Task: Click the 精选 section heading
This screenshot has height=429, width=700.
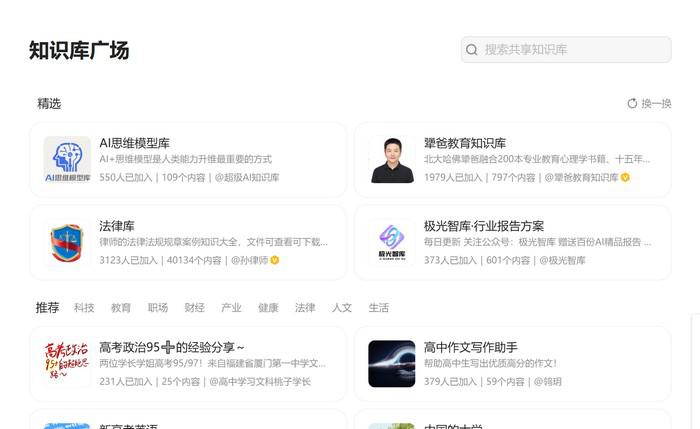Action: pyautogui.click(x=49, y=104)
